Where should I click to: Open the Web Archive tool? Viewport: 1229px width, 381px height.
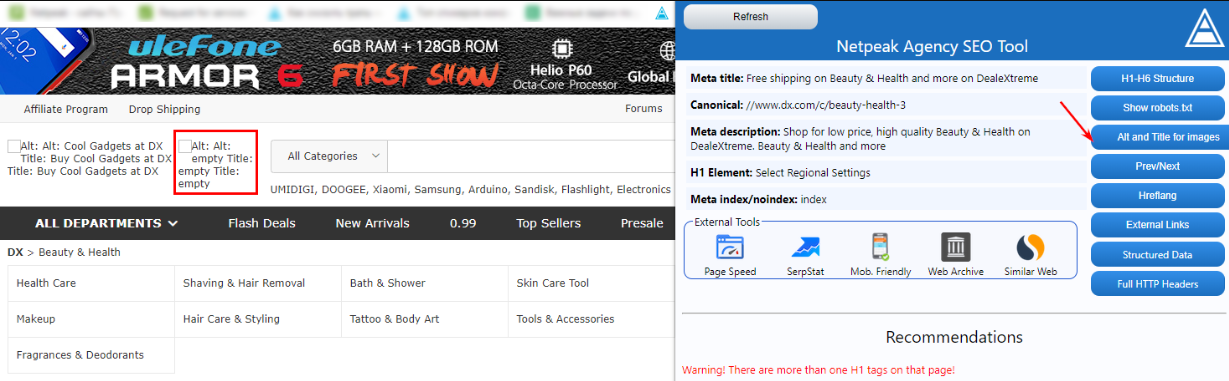click(956, 254)
